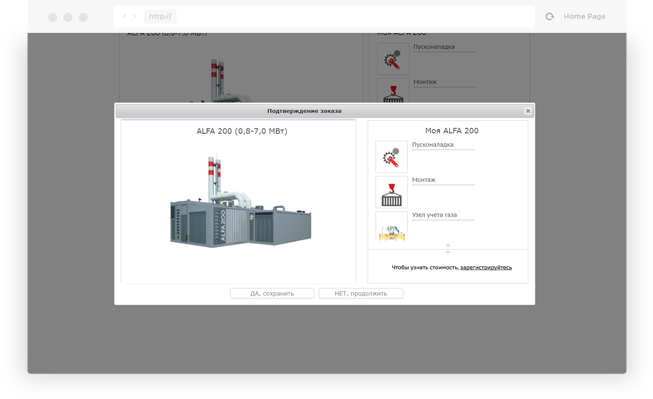This screenshot has height=399, width=653.
Task: Click background page Пусконаладка label
Action: click(434, 47)
